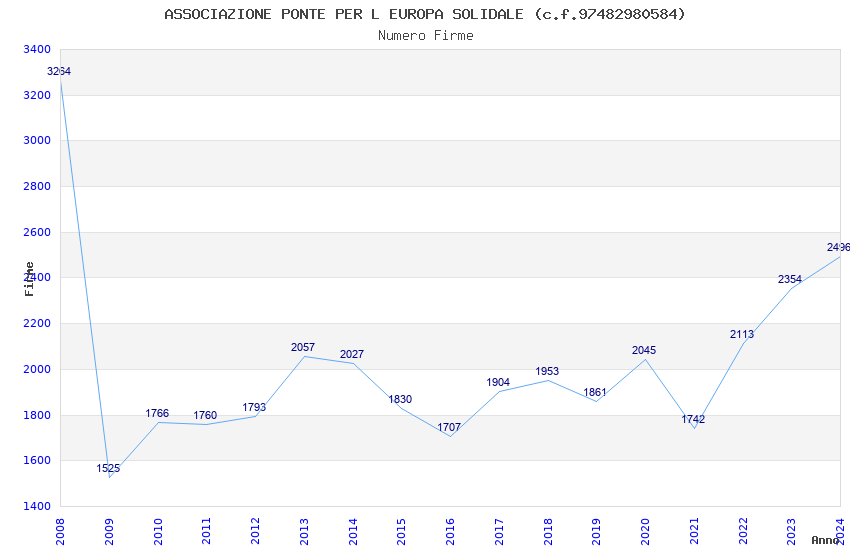
Task: Select the 2000 y-axis tick label
Action: (x=37, y=369)
